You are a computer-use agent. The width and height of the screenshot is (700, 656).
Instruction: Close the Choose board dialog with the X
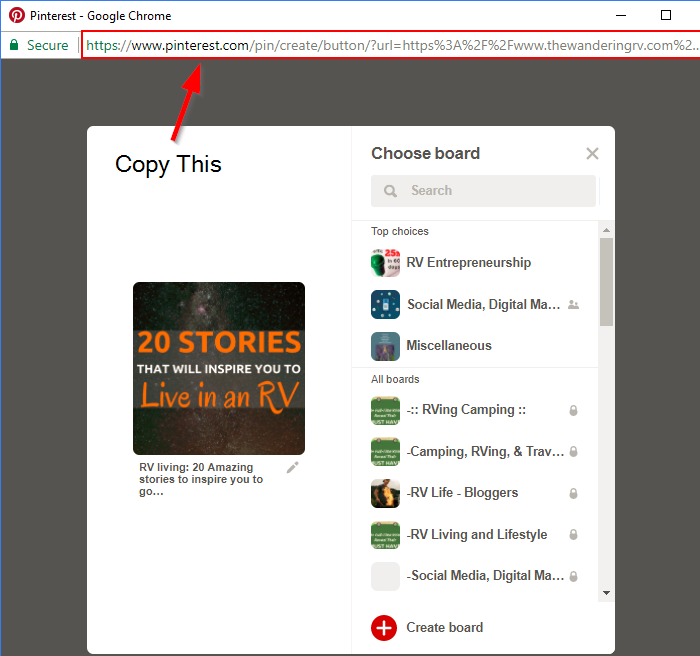pos(592,154)
